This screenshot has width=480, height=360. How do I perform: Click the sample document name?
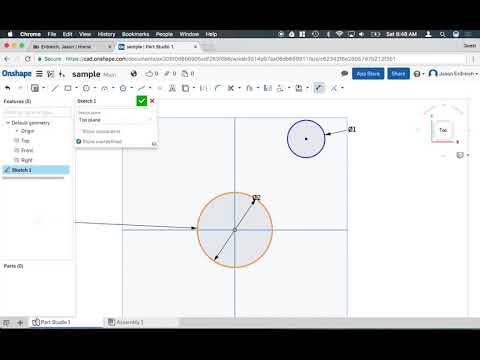coord(86,74)
